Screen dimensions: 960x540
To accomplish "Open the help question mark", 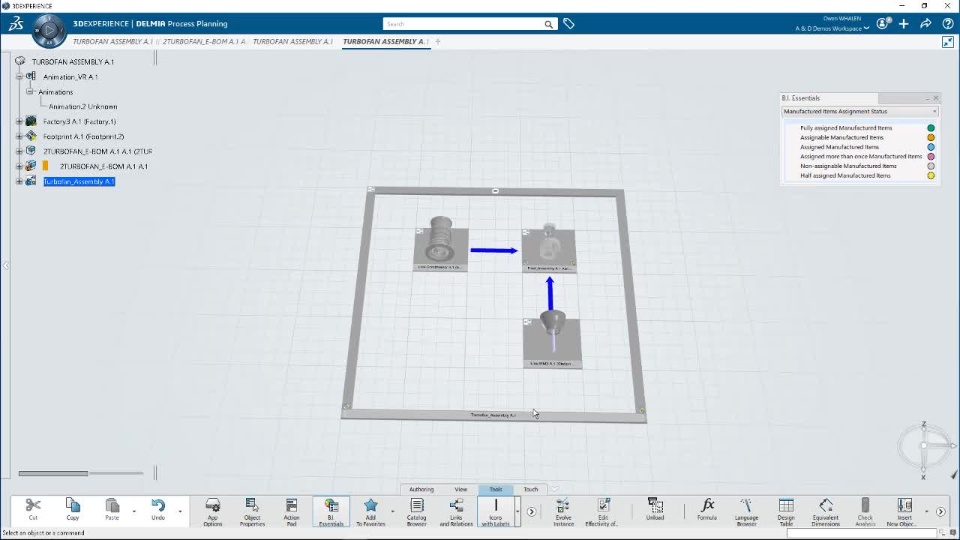I will coord(948,24).
